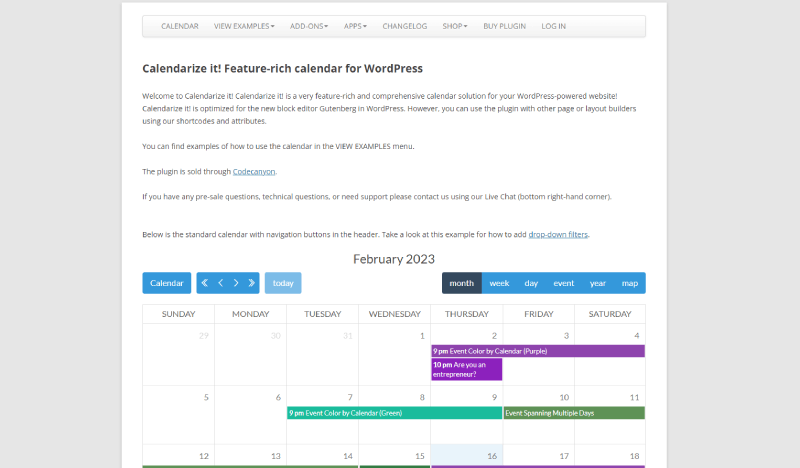
Task: Click the February 2023 title
Action: tap(394, 259)
